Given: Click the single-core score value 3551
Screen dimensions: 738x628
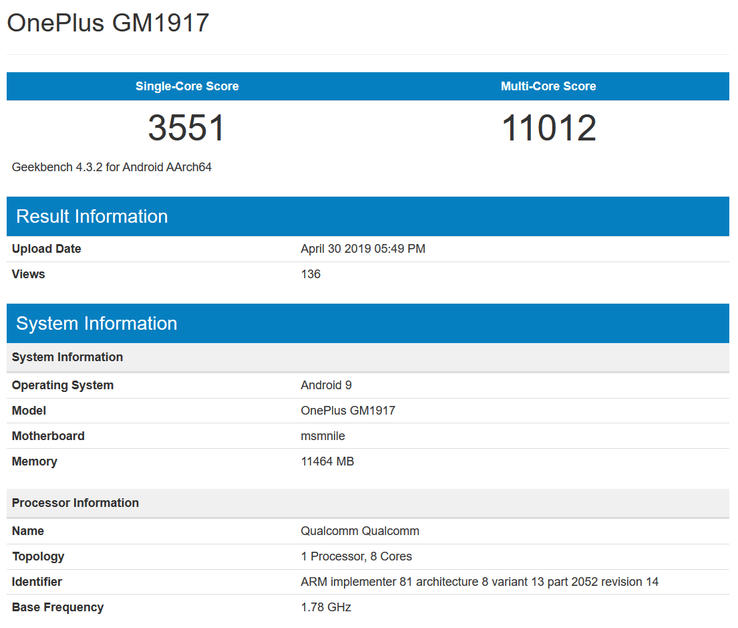Looking at the screenshot, I should coord(186,128).
